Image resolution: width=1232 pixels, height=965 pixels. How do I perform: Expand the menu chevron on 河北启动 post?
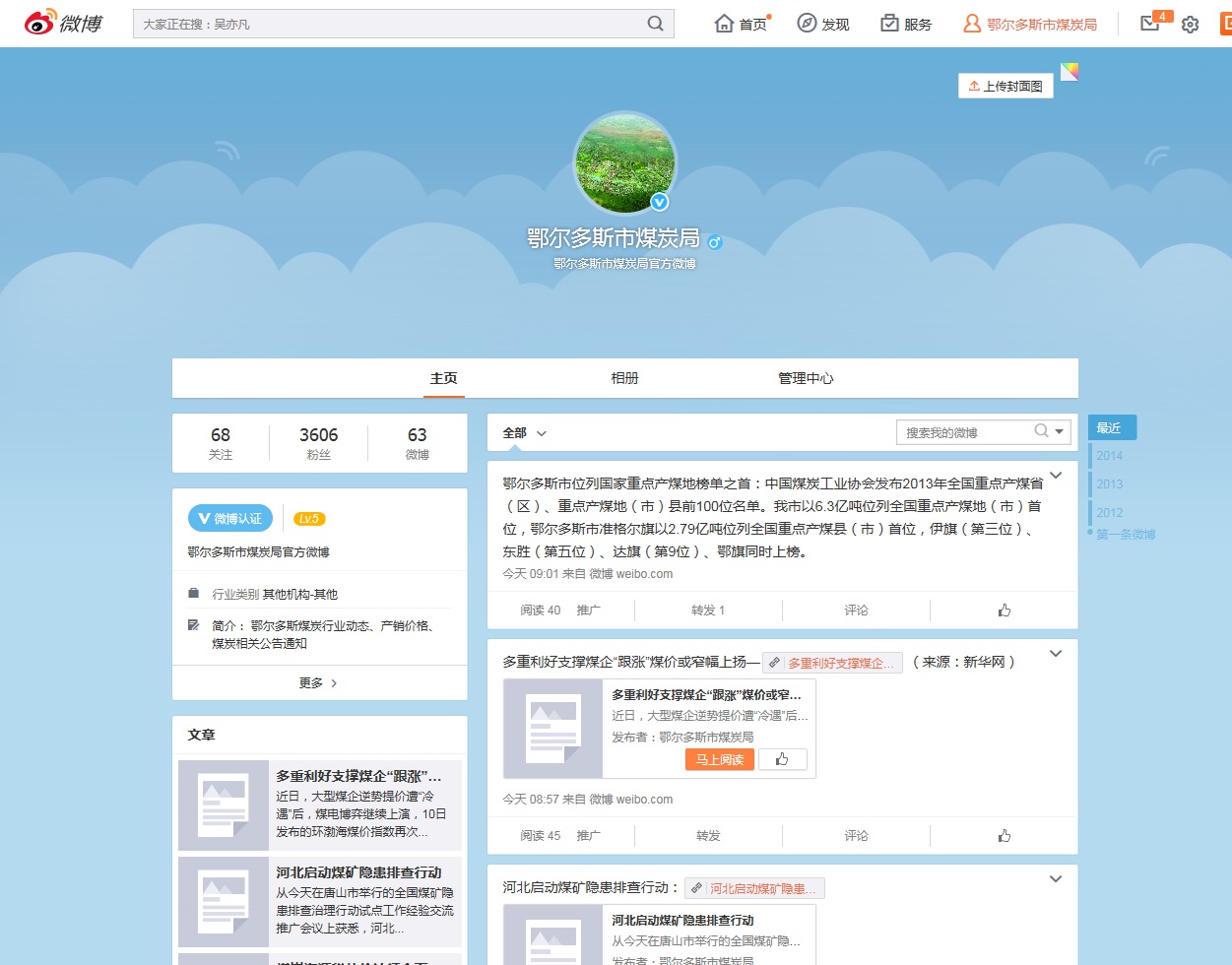click(x=1056, y=879)
